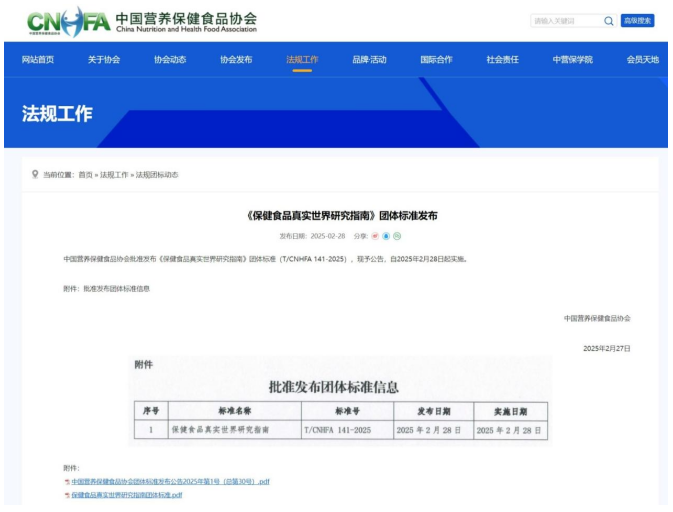
Task: Share via the red Weibo icon
Action: [x=375, y=236]
